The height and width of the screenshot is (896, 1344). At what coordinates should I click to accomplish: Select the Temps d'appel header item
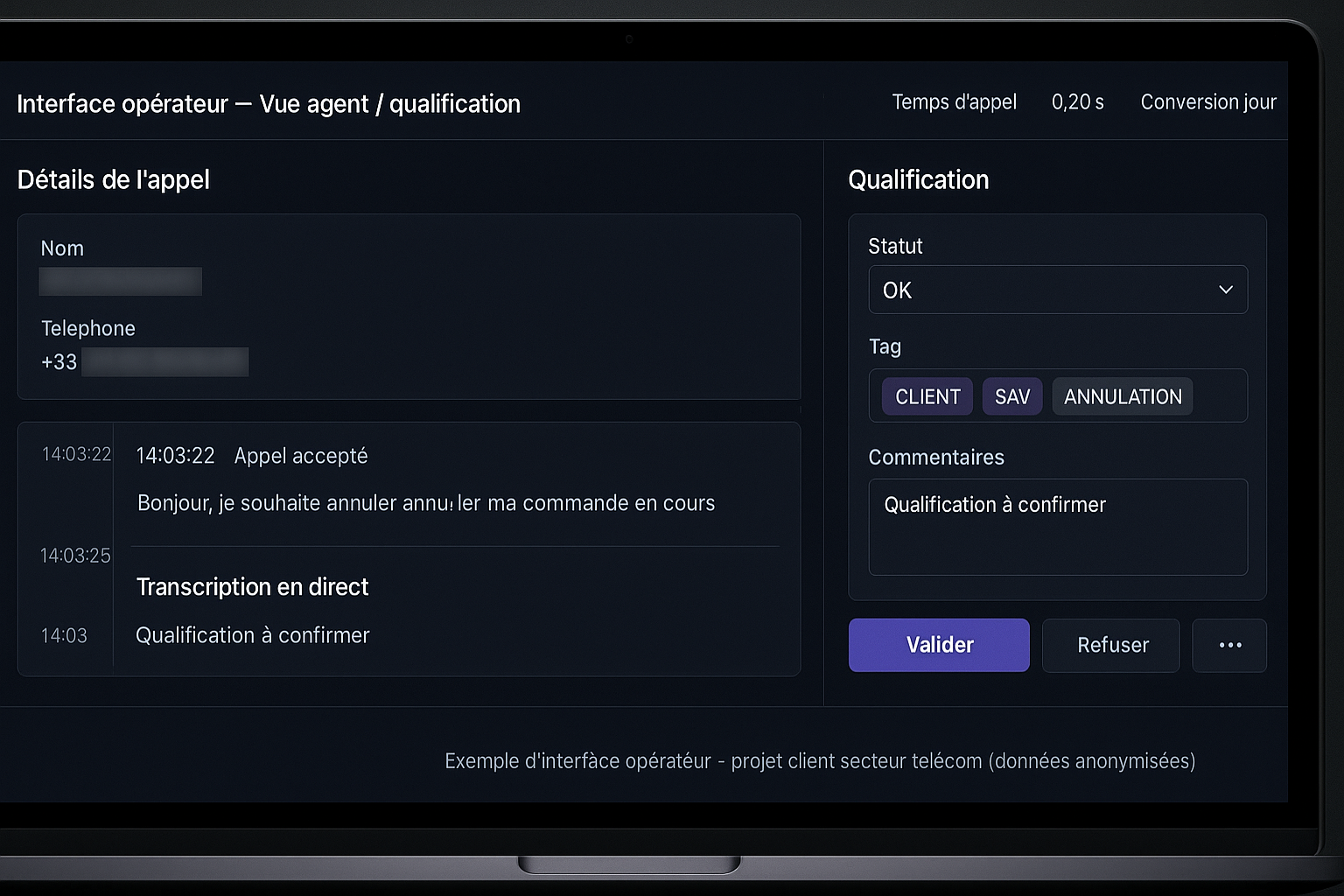tap(954, 102)
